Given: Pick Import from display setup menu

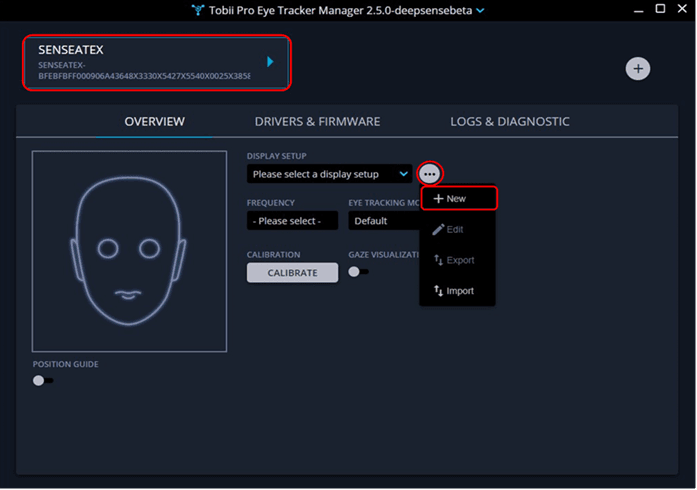Looking at the screenshot, I should (x=457, y=291).
